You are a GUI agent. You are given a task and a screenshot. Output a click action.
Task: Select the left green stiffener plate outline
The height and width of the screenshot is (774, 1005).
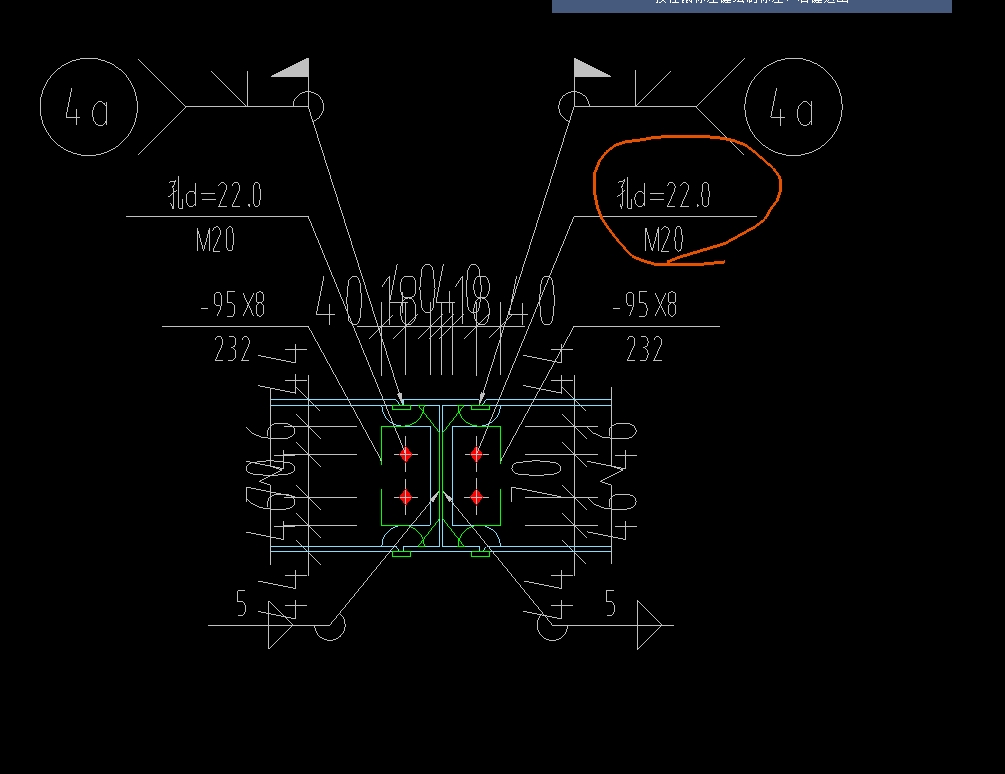(x=406, y=475)
